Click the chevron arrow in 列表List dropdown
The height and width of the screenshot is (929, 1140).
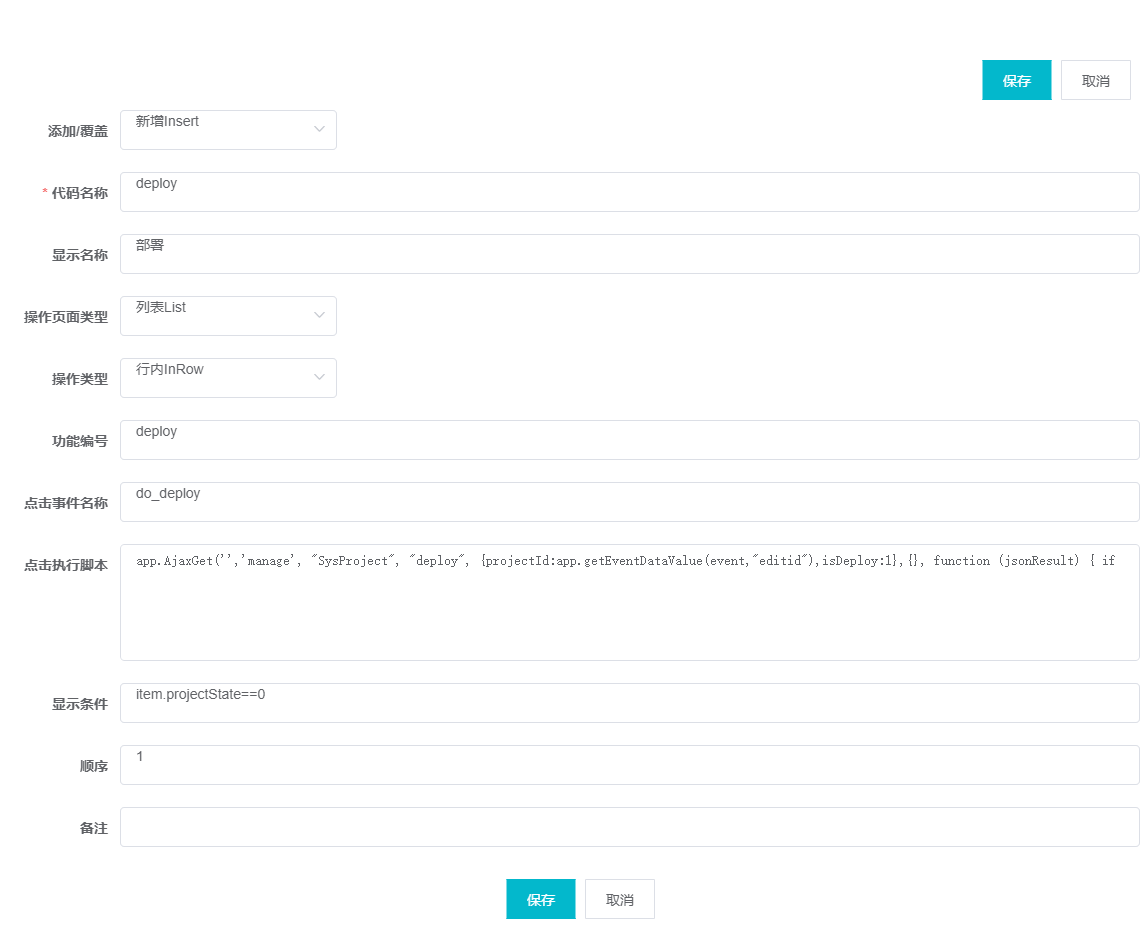pos(319,315)
